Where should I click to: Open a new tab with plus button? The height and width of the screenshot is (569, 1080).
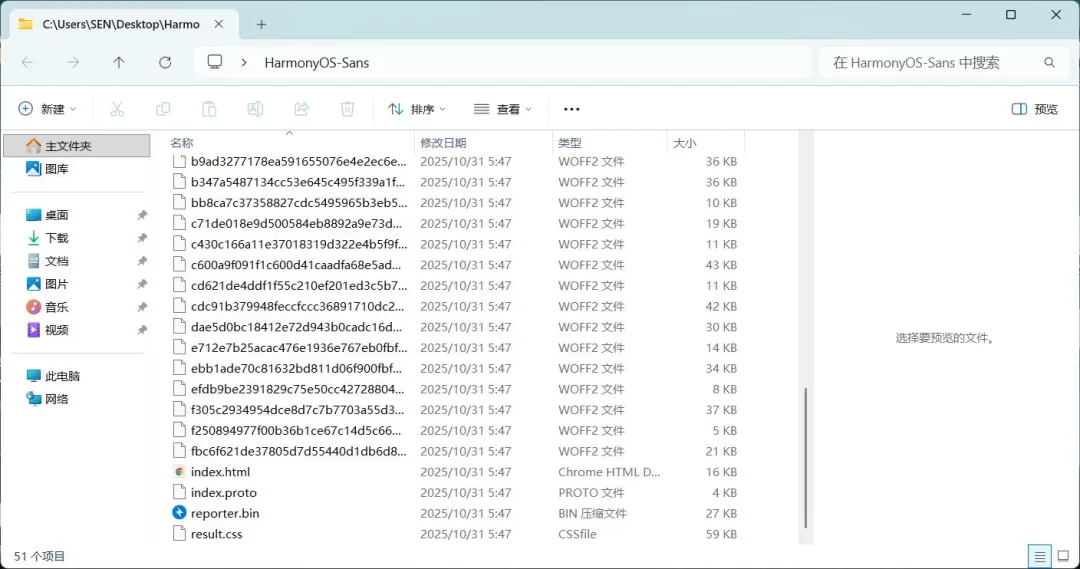pos(262,24)
